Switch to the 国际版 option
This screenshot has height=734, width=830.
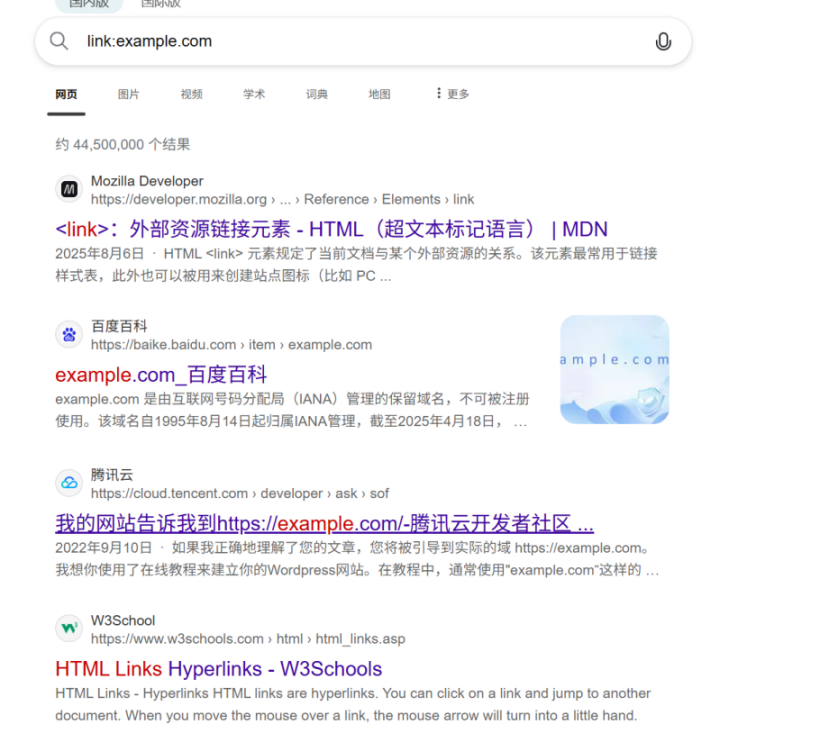[161, 4]
